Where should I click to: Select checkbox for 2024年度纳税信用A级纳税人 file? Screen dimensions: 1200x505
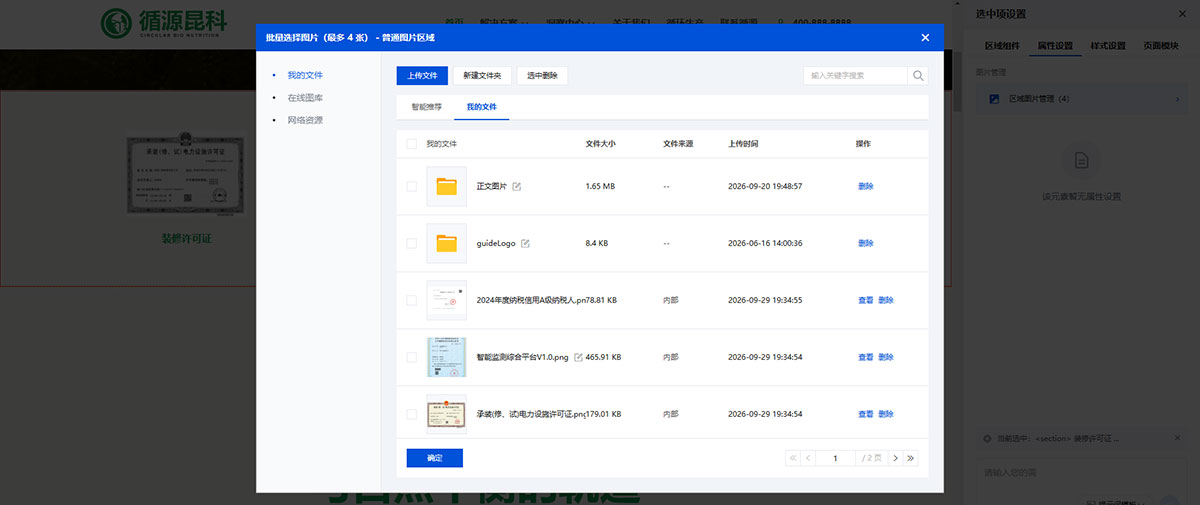(412, 300)
